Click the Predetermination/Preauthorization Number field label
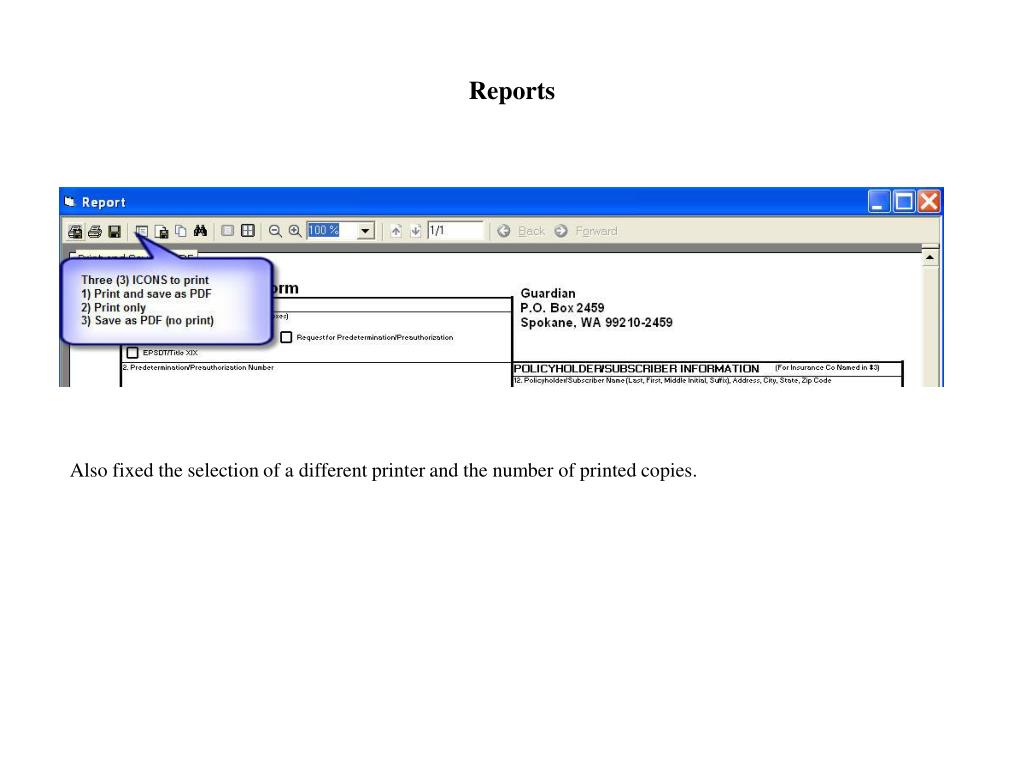Image resolution: width=1024 pixels, height=768 pixels. click(x=198, y=368)
